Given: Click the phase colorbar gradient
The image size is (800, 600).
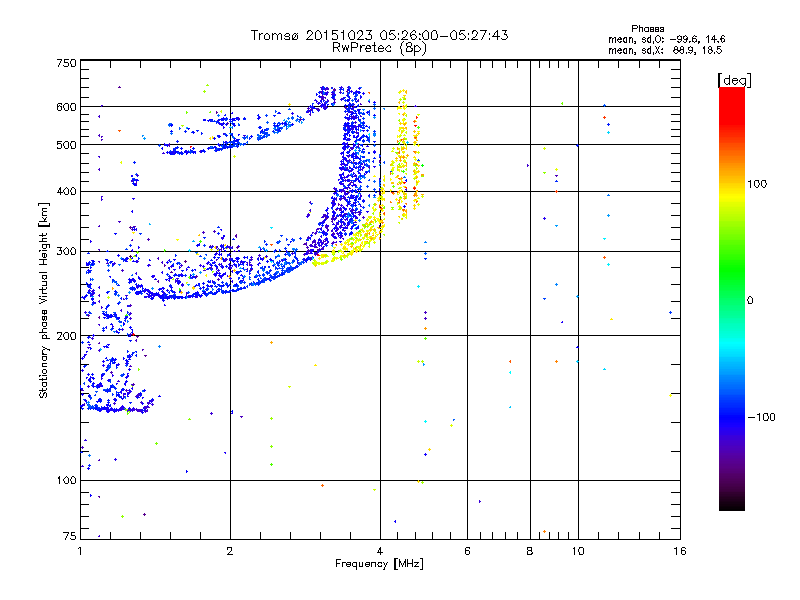Looking at the screenshot, I should coord(732,298).
